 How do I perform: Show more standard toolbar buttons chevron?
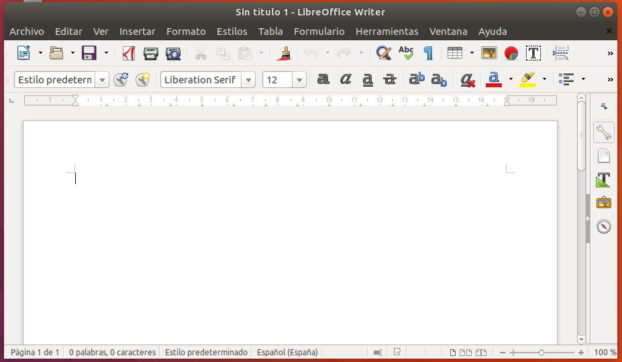[x=610, y=53]
